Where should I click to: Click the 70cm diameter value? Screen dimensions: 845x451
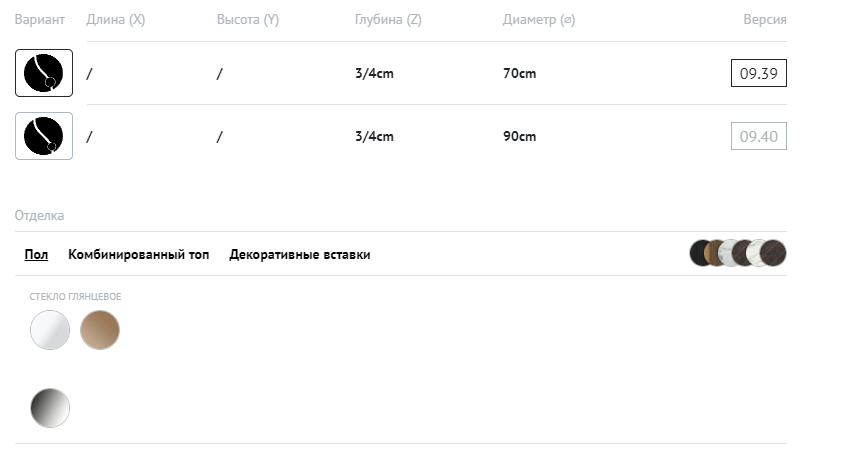pyautogui.click(x=519, y=73)
